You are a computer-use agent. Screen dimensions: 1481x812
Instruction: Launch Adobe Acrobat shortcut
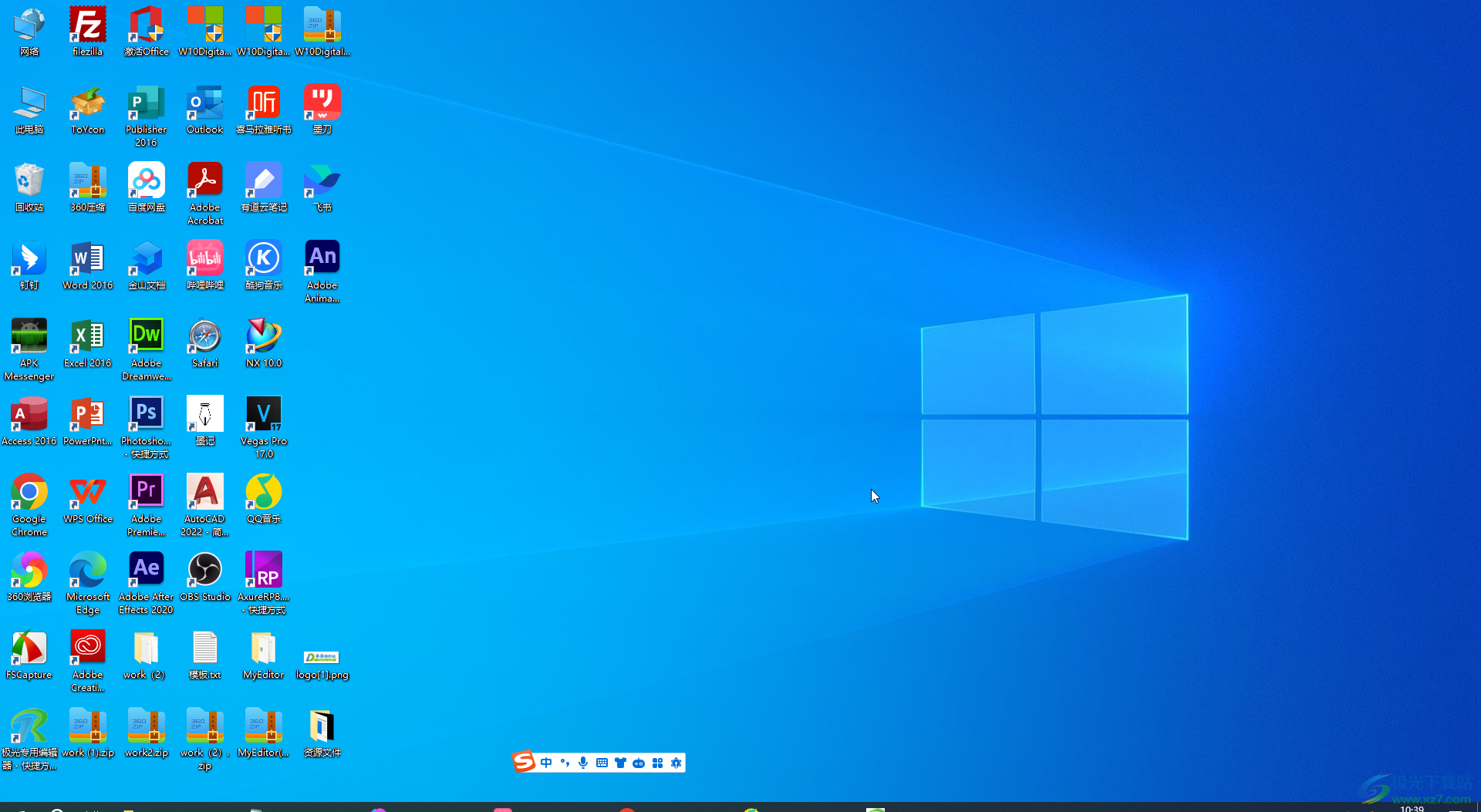click(205, 194)
